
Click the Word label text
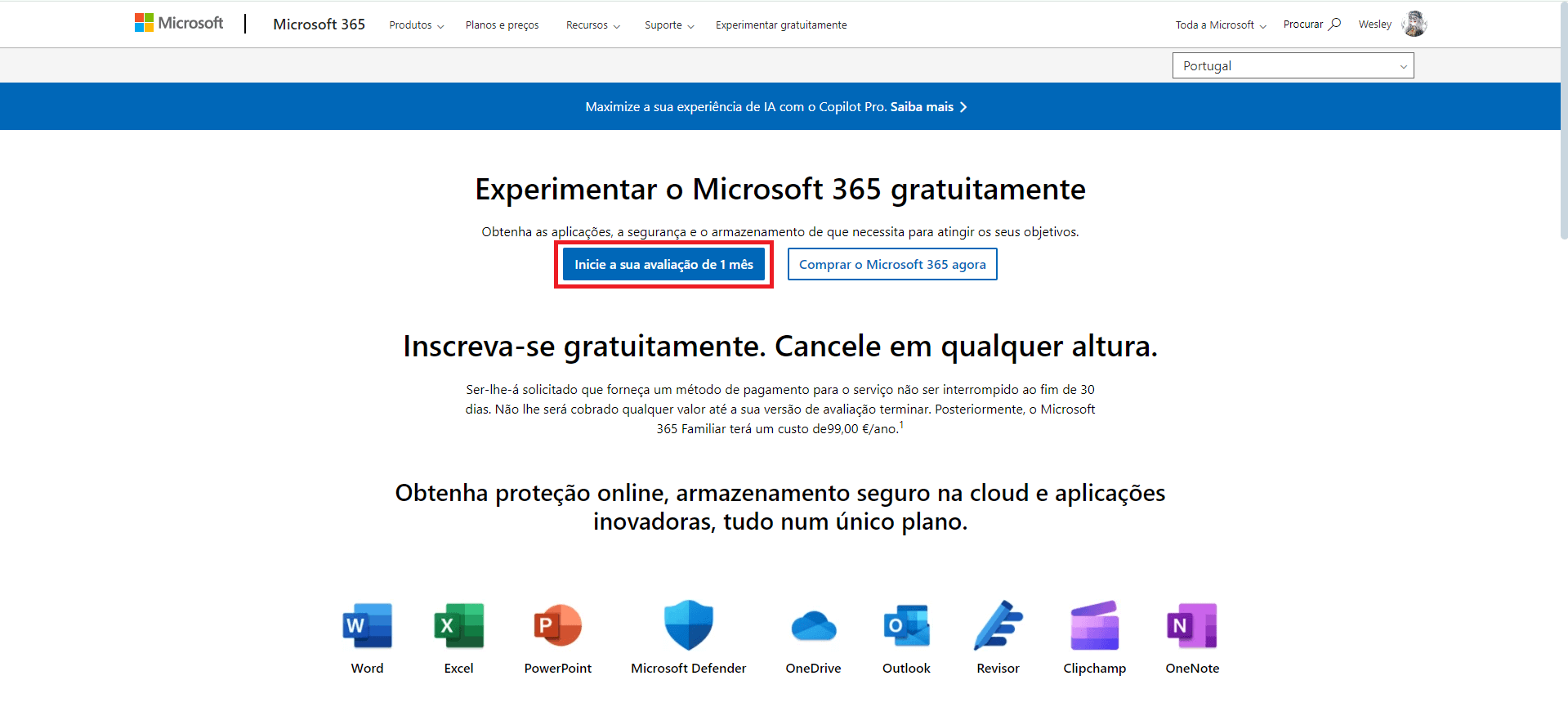coord(368,669)
